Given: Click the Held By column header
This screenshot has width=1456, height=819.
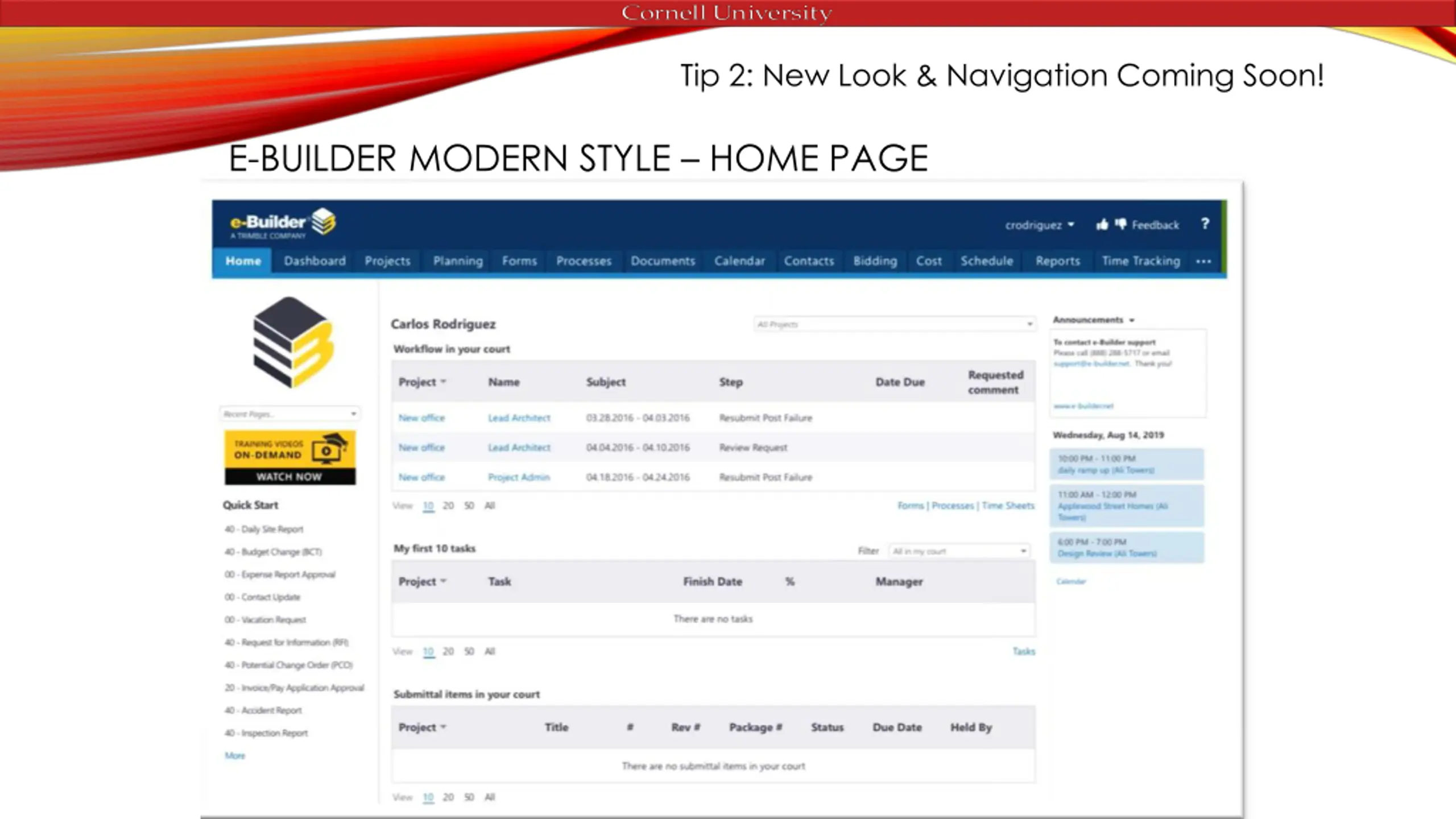Looking at the screenshot, I should click(x=971, y=727).
